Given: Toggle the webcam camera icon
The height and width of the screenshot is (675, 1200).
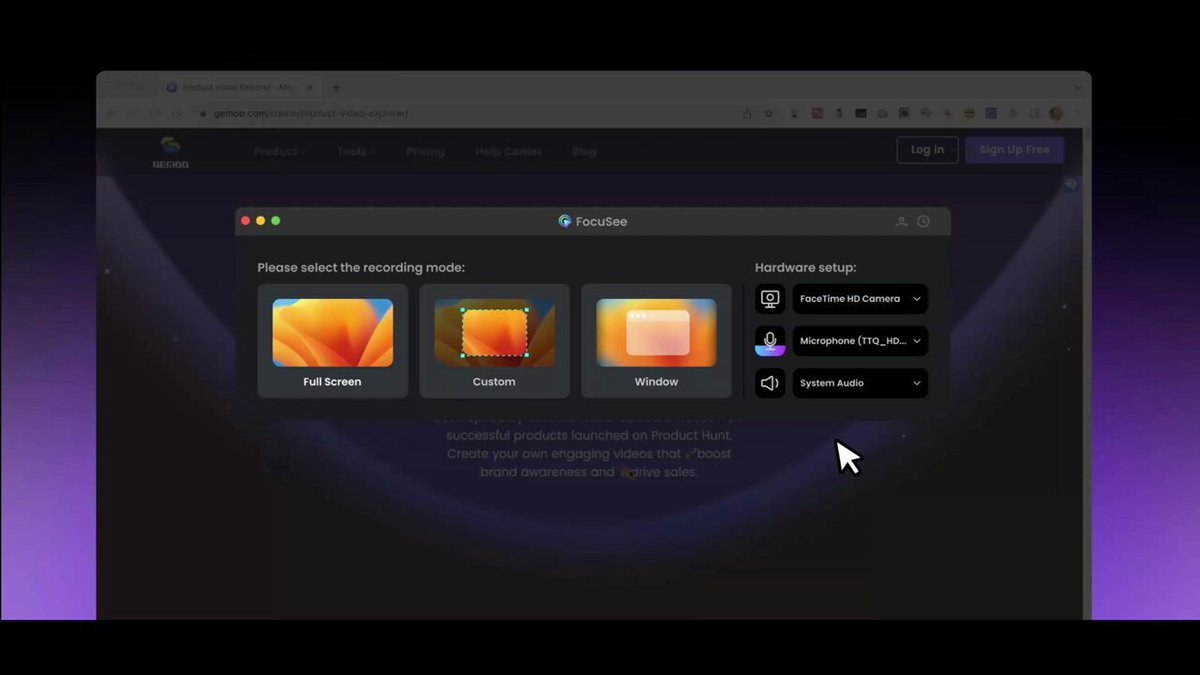Looking at the screenshot, I should pyautogui.click(x=770, y=299).
